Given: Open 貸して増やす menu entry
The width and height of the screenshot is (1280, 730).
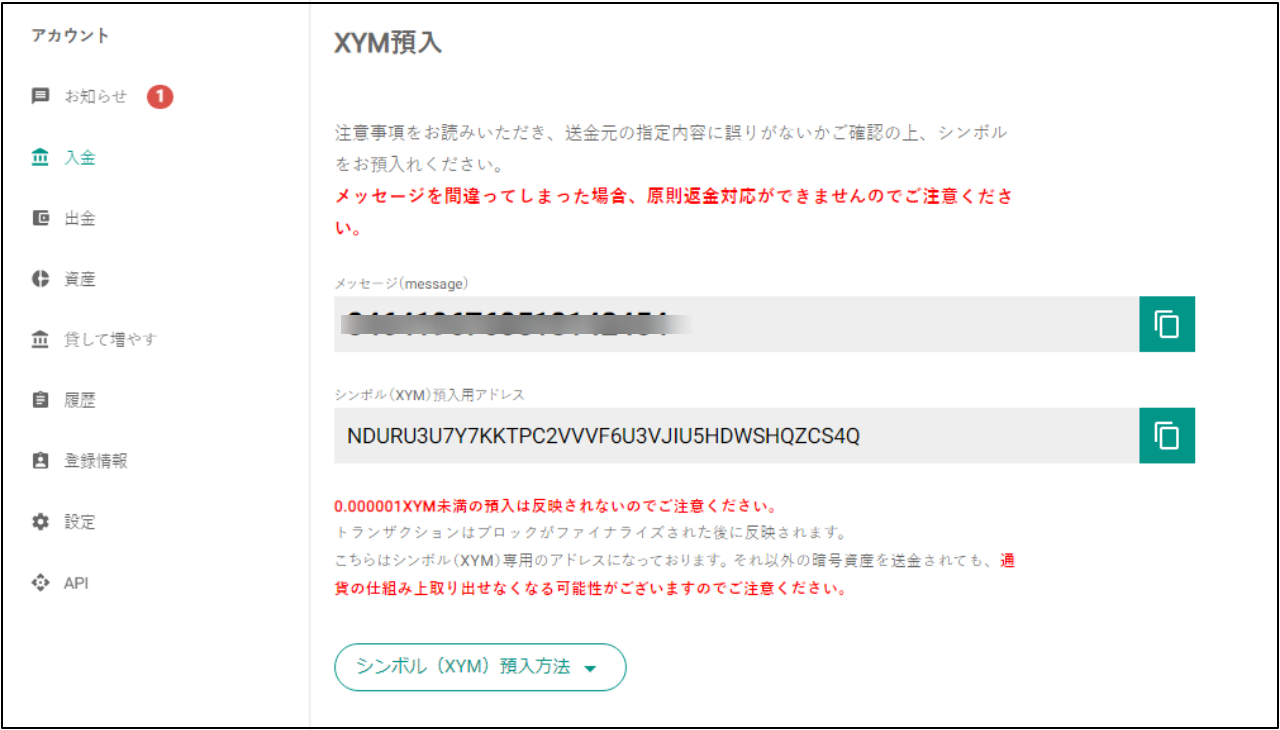Looking at the screenshot, I should pyautogui.click(x=111, y=340).
